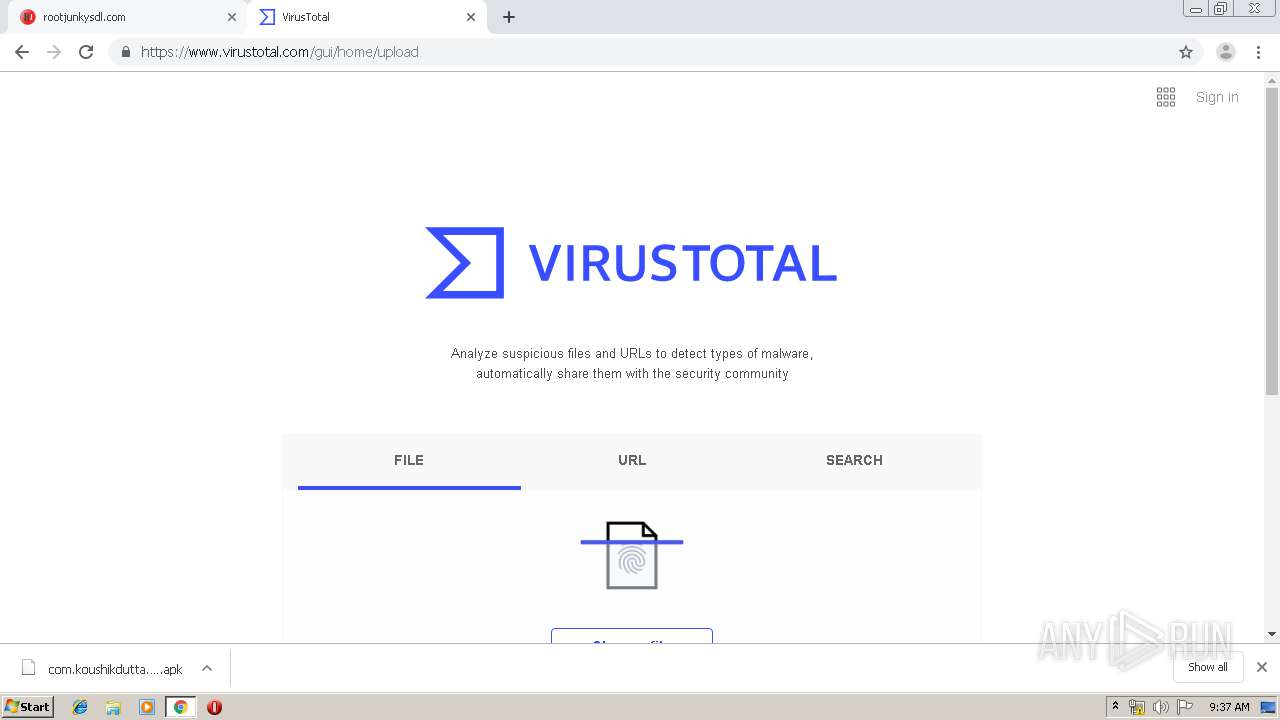The height and width of the screenshot is (720, 1280).
Task: Click the scrollbar down arrow
Action: (1272, 634)
